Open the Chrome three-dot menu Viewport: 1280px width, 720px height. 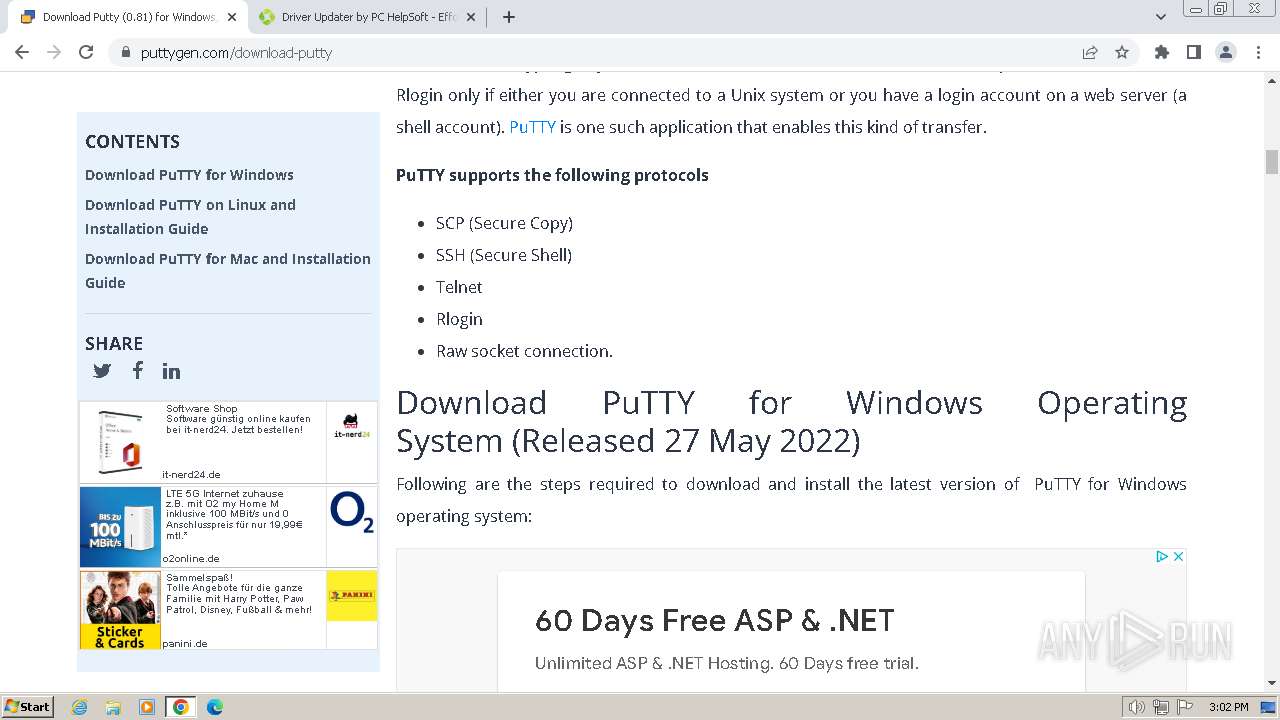[x=1258, y=52]
